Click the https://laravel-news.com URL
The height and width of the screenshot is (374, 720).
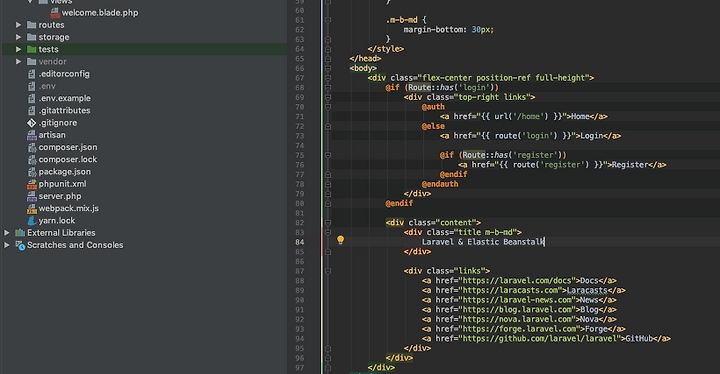click(517, 300)
